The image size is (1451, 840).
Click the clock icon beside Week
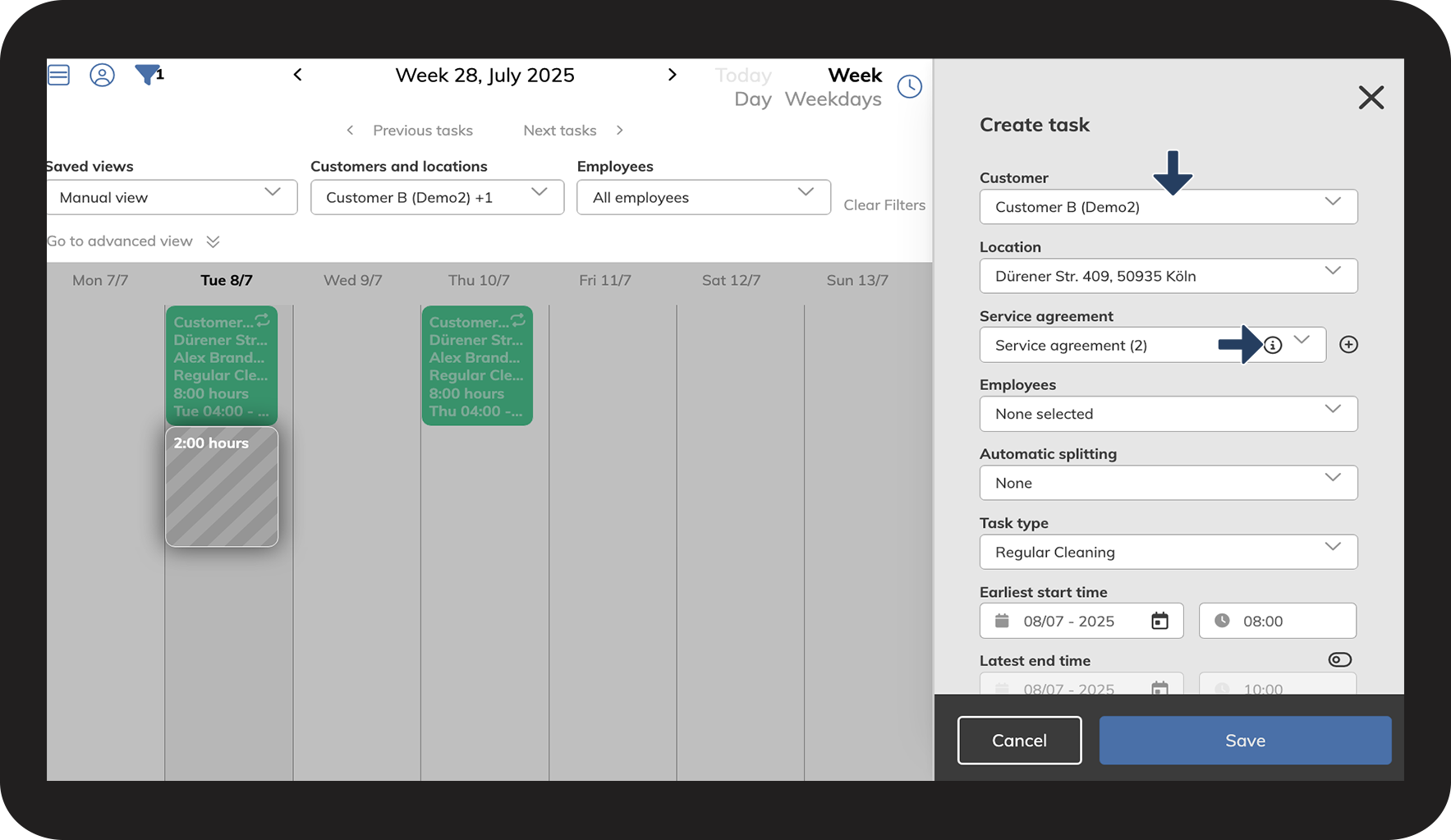910,86
